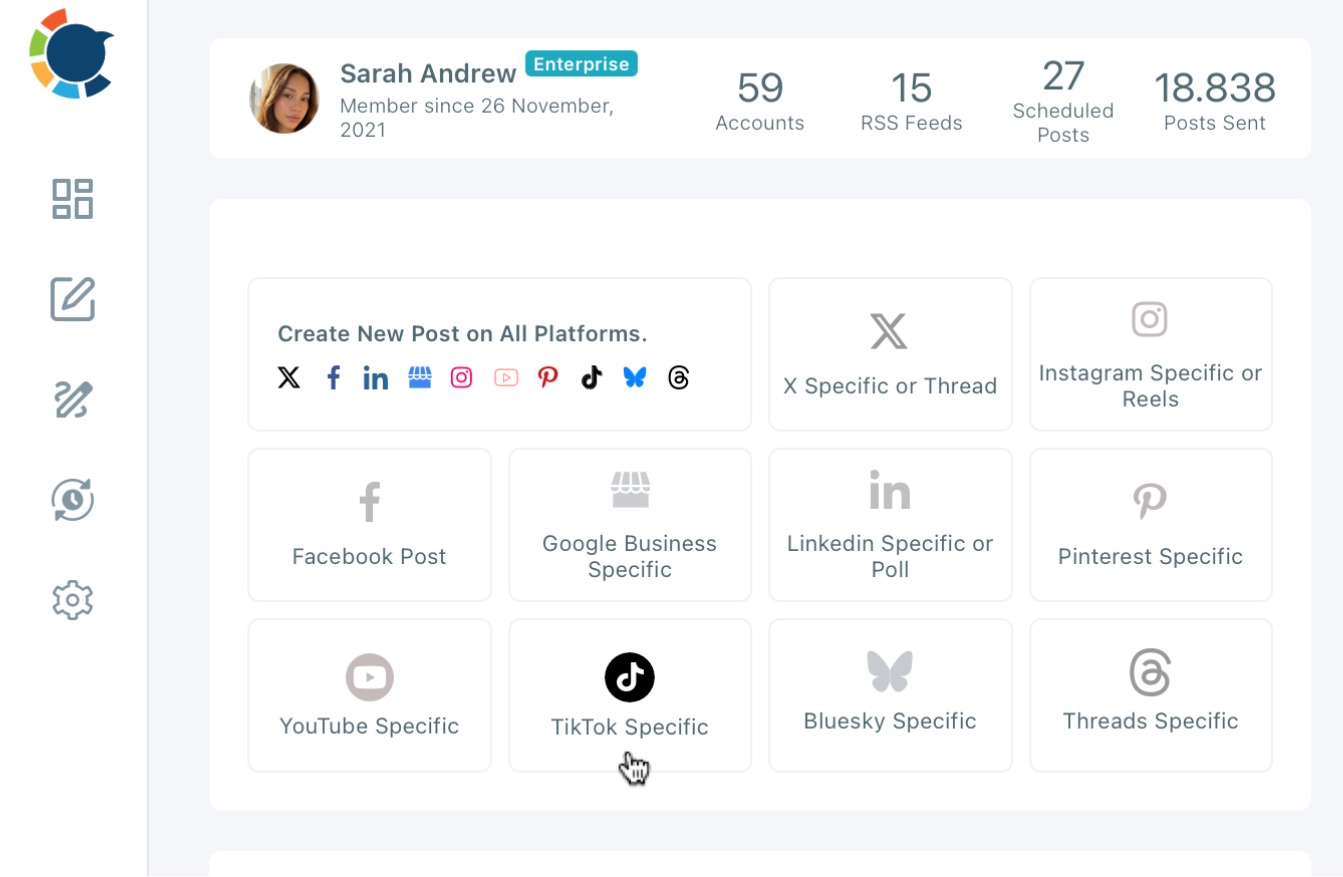Select the Pinterest Specific tile
1343x877 pixels.
coord(1150,525)
